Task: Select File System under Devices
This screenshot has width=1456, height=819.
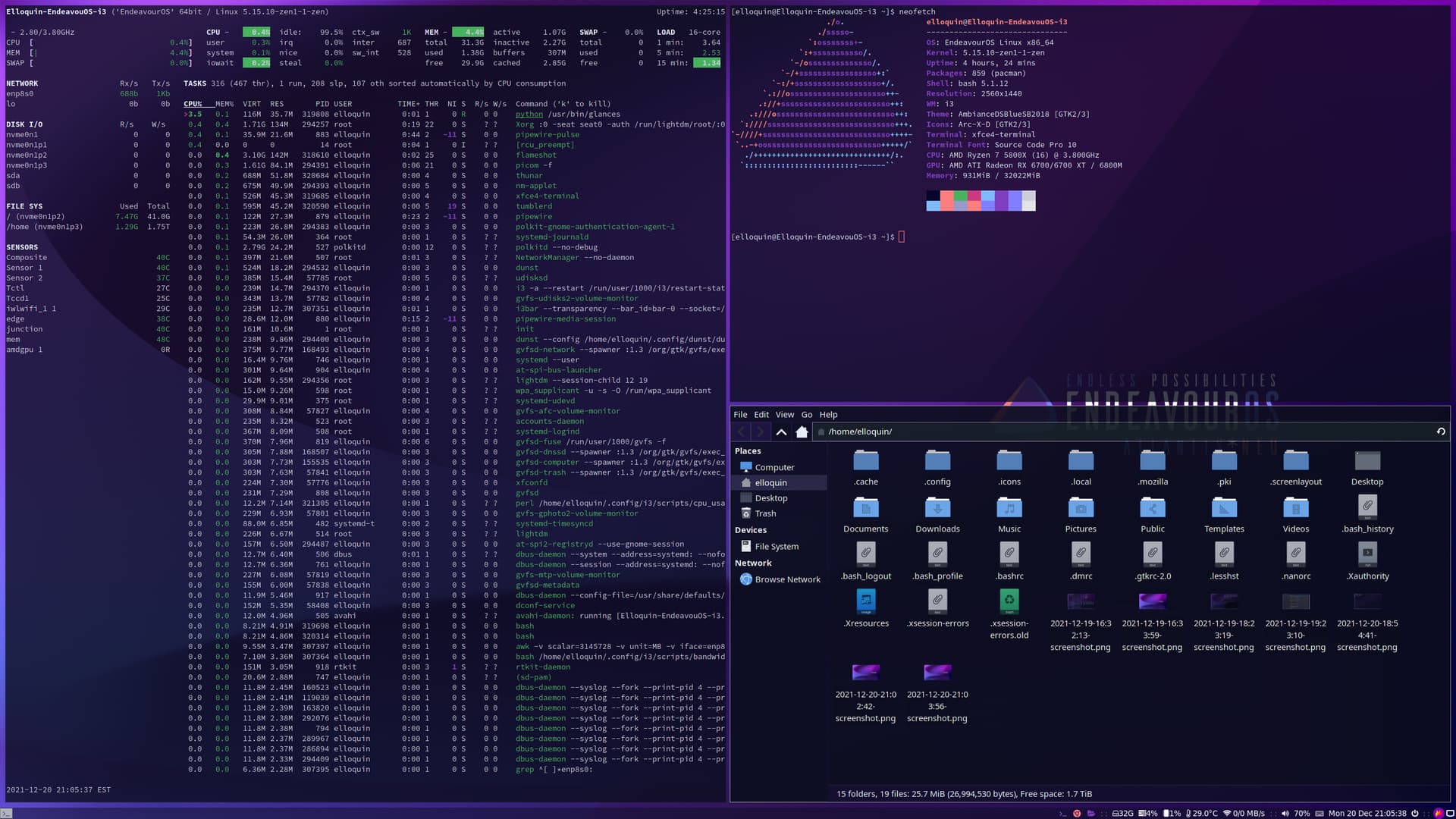Action: pos(779,546)
